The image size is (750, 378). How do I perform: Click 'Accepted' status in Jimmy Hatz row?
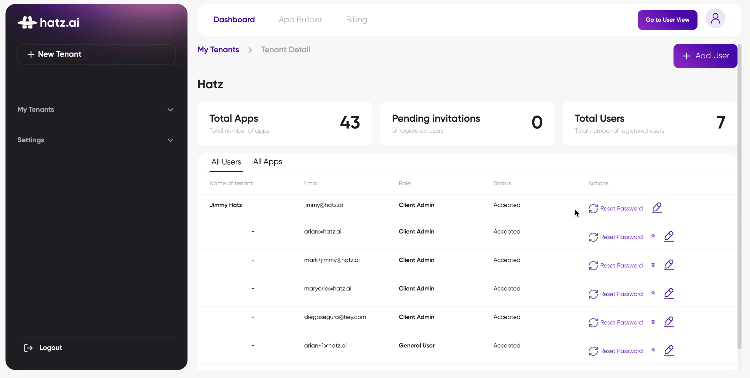[507, 205]
